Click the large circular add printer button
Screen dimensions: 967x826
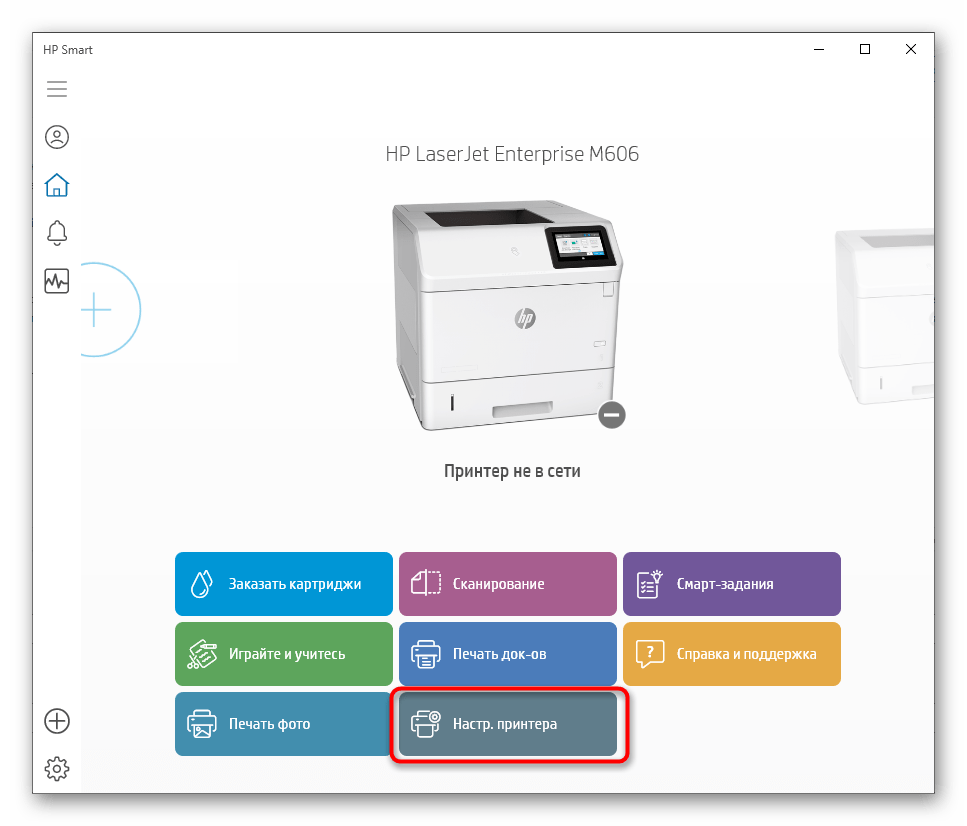click(98, 310)
